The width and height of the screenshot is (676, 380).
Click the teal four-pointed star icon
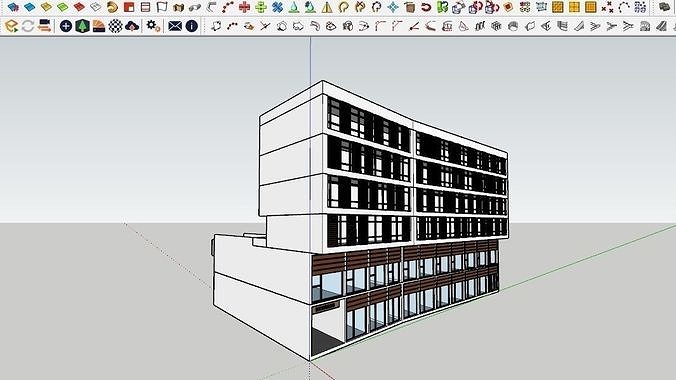[x=393, y=7]
